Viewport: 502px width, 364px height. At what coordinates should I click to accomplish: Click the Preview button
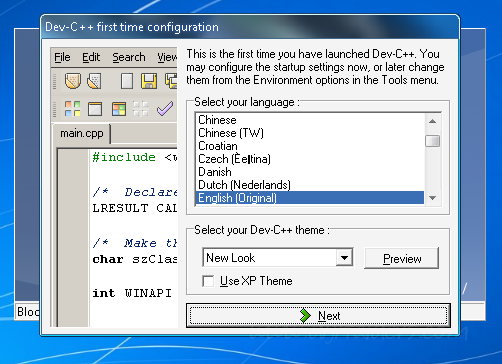(402, 258)
